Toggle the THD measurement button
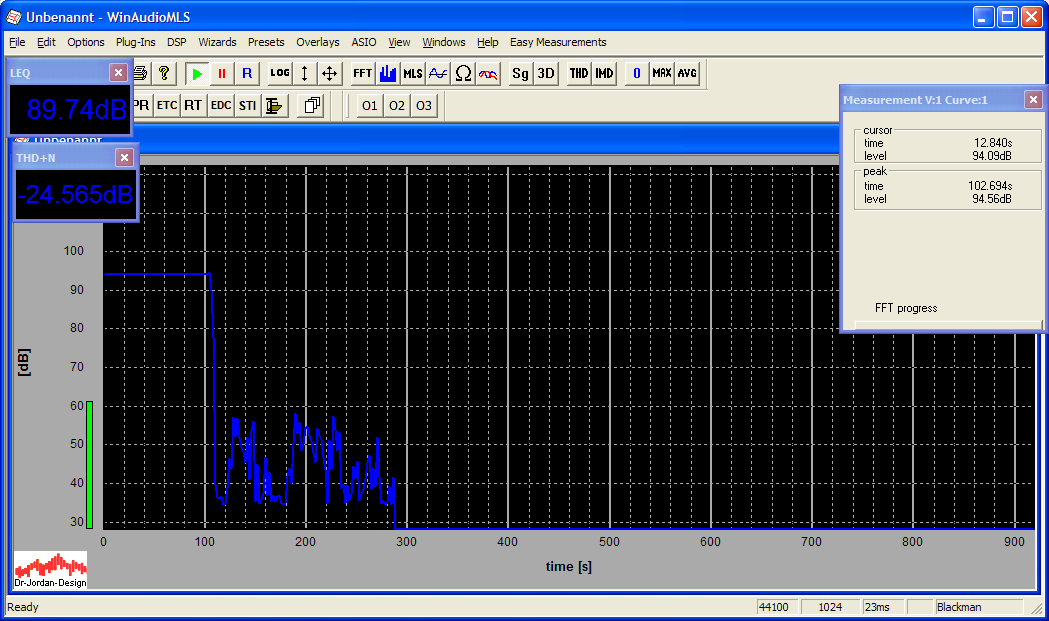This screenshot has height=621, width=1049. pyautogui.click(x=579, y=73)
